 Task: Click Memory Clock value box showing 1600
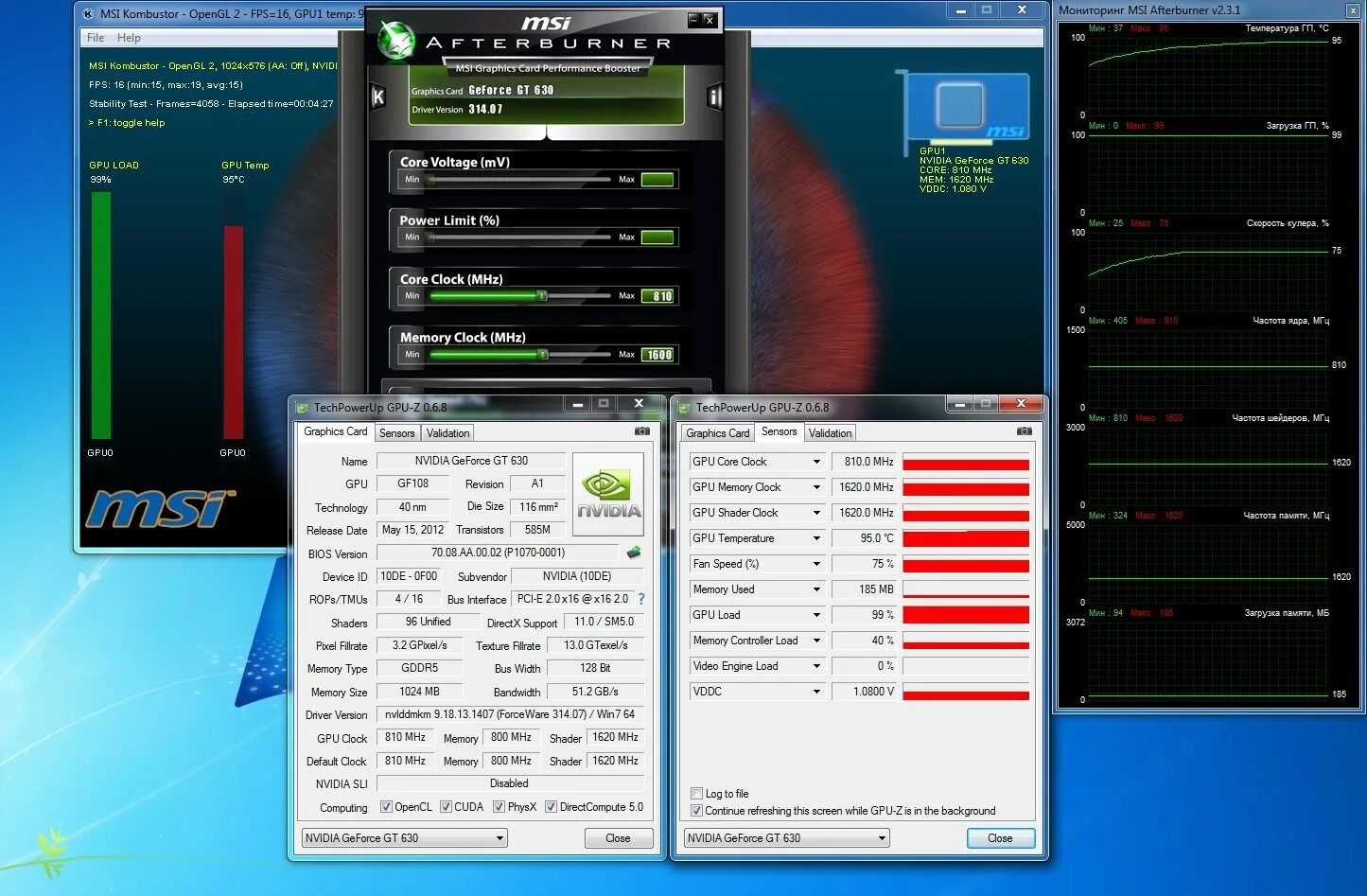[657, 355]
